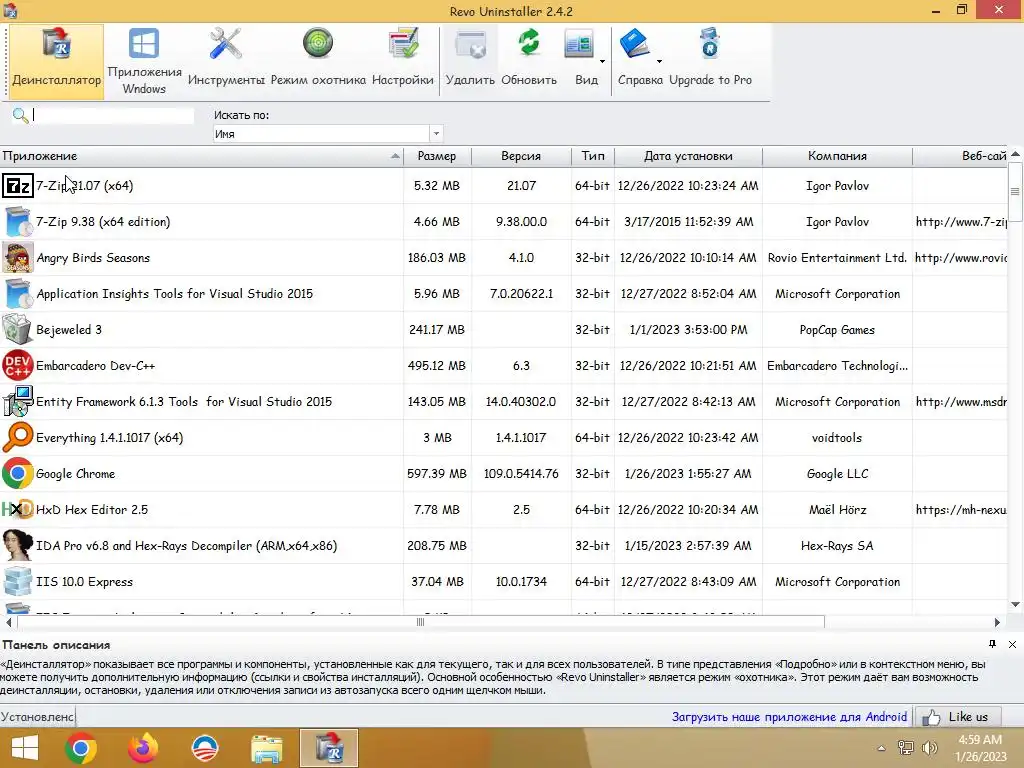Close the Панель описания panel
The width and height of the screenshot is (1024, 768).
coord(1012,645)
